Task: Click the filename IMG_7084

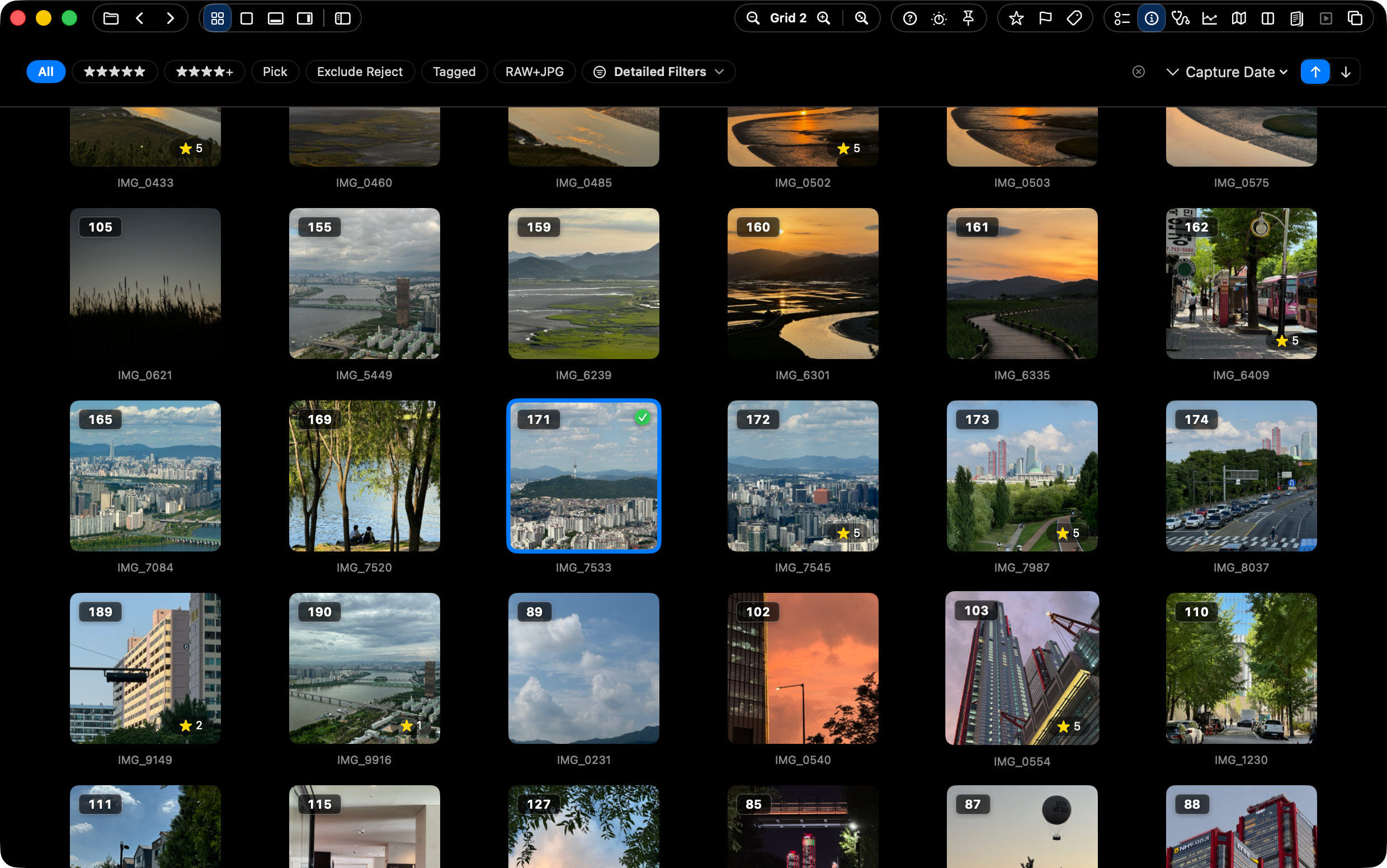Action: [145, 568]
